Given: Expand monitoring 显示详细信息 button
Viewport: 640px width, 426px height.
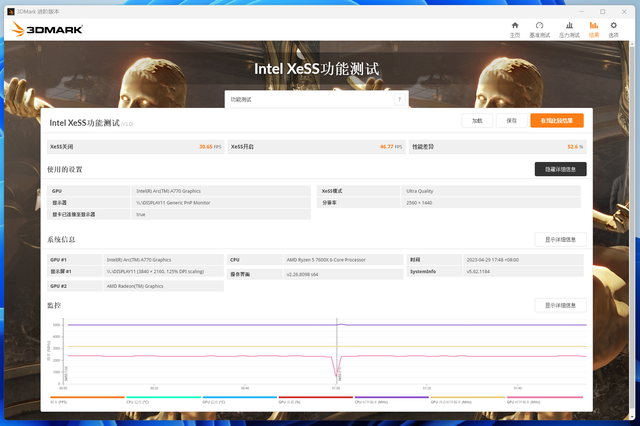Looking at the screenshot, I should coord(560,305).
